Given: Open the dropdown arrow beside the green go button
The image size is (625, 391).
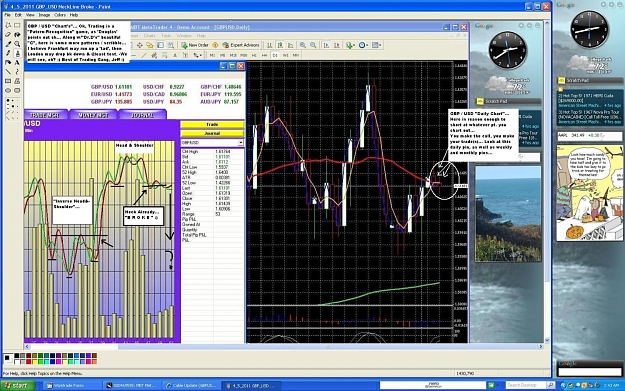Looking at the screenshot, I should [x=498, y=385].
